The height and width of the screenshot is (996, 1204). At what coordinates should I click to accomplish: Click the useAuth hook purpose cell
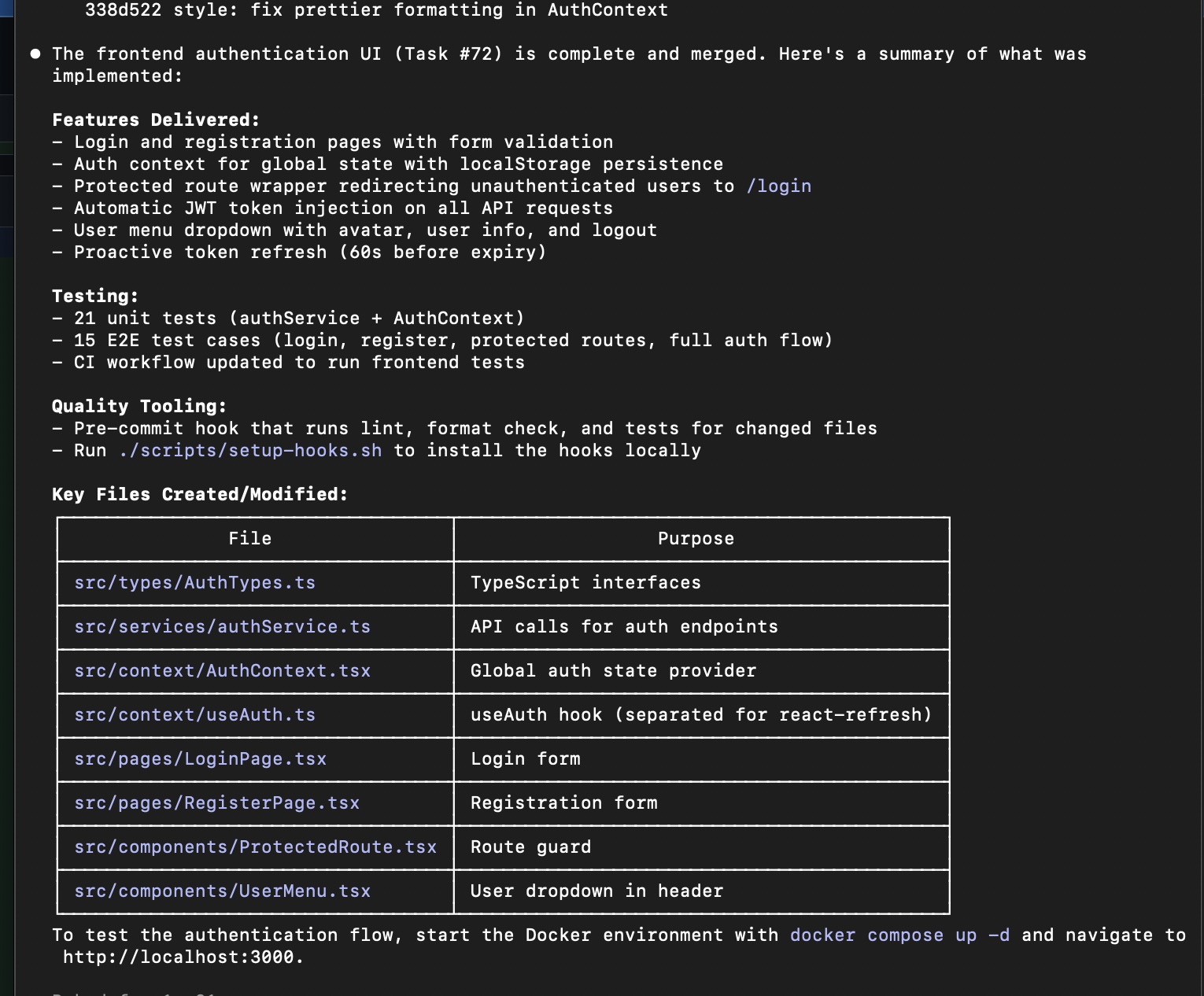coord(701,715)
